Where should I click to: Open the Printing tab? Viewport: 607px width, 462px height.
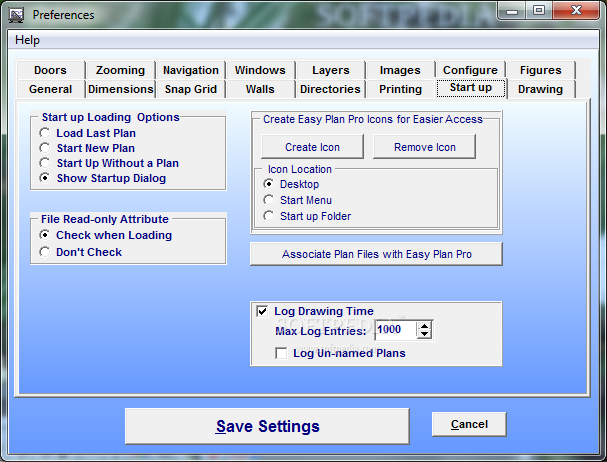(x=400, y=89)
